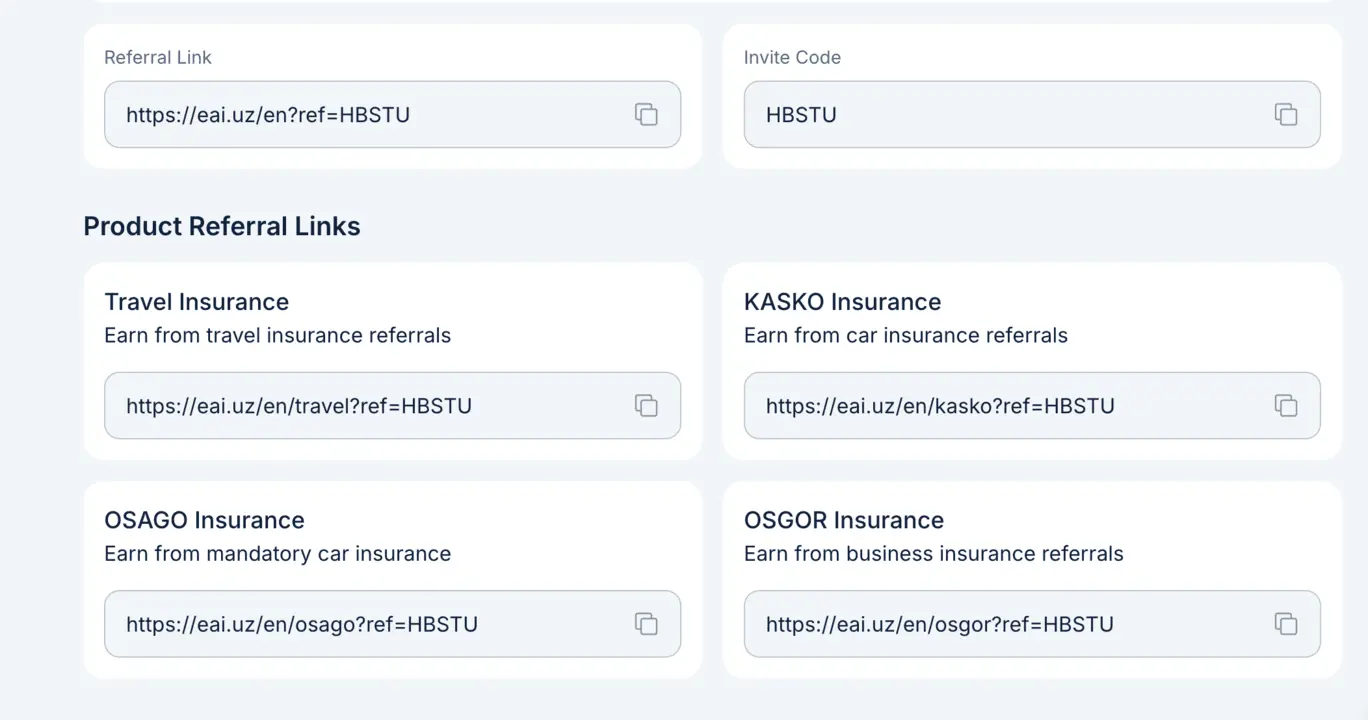Select the osago?ref=HBSTU URL field
The image size is (1368, 720).
point(392,623)
